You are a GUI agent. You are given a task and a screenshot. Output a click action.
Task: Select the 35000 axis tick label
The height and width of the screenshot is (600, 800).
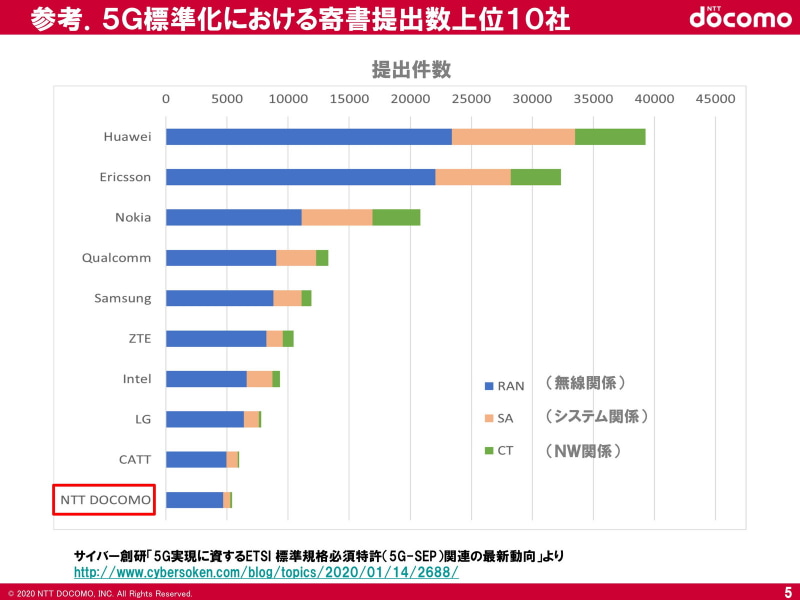tap(593, 99)
